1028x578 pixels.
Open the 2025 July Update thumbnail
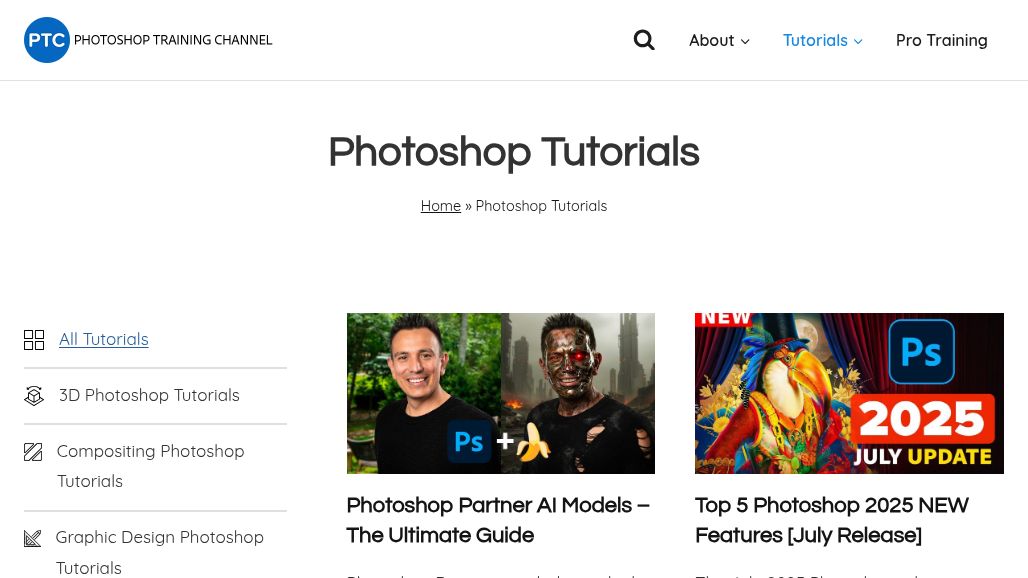(x=849, y=393)
